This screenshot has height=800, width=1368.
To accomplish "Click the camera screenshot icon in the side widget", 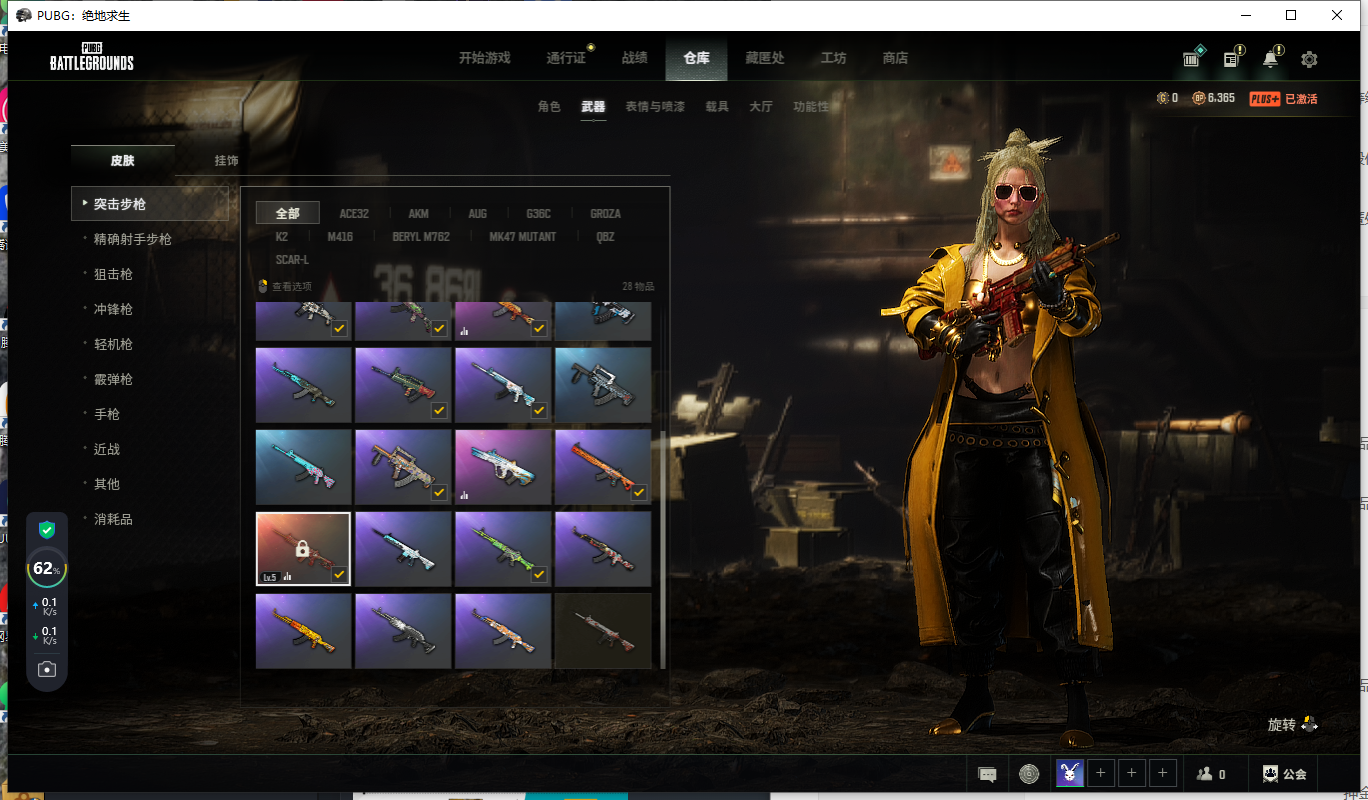I will tap(46, 669).
